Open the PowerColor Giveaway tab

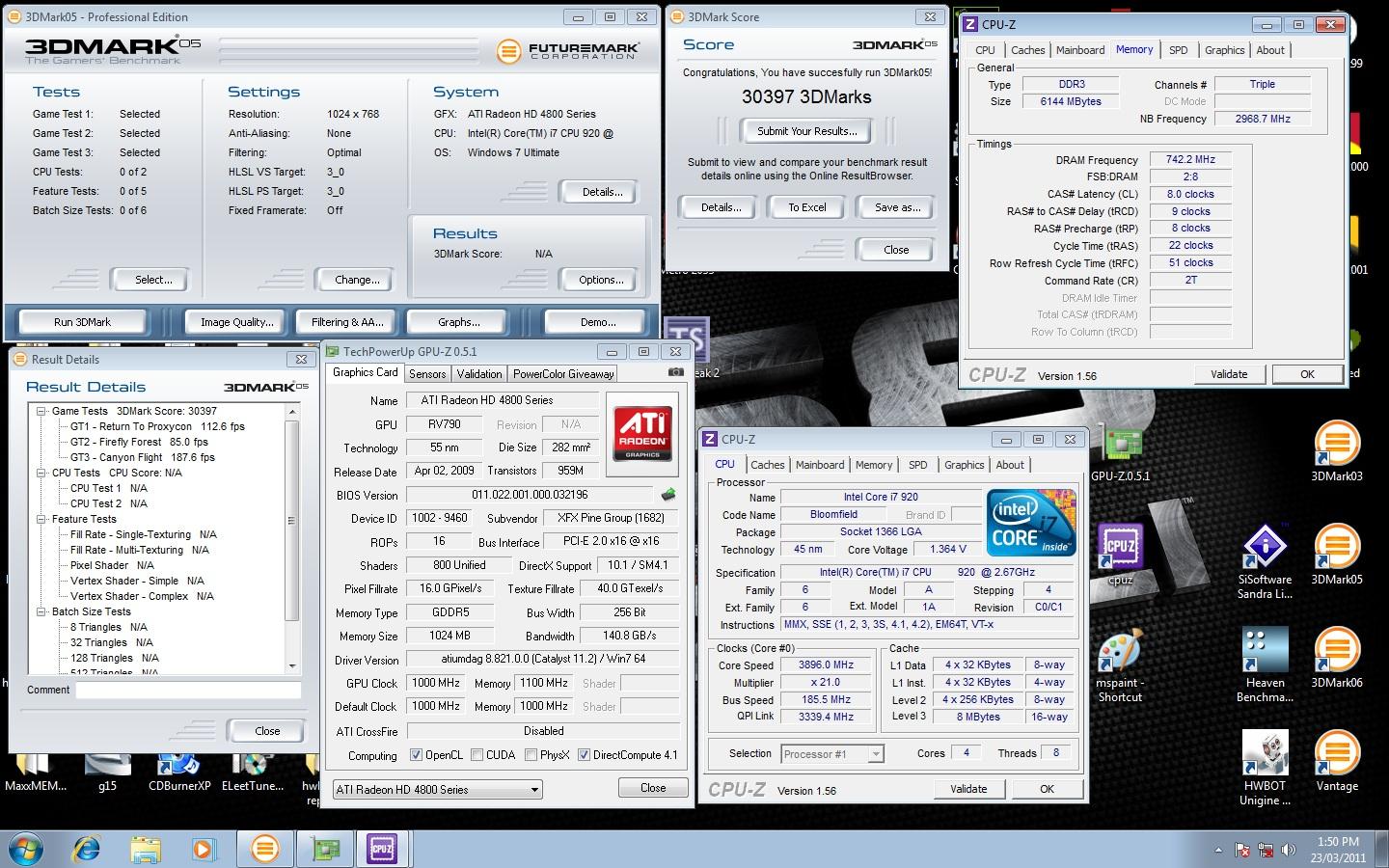point(563,374)
